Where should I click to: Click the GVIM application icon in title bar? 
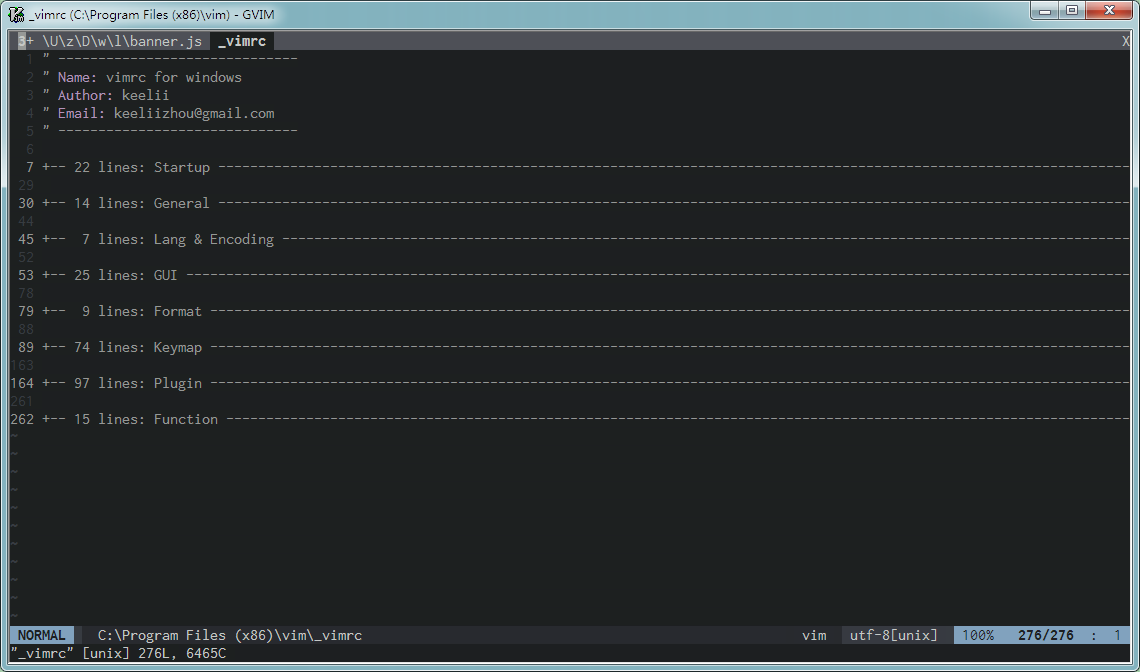pos(16,14)
